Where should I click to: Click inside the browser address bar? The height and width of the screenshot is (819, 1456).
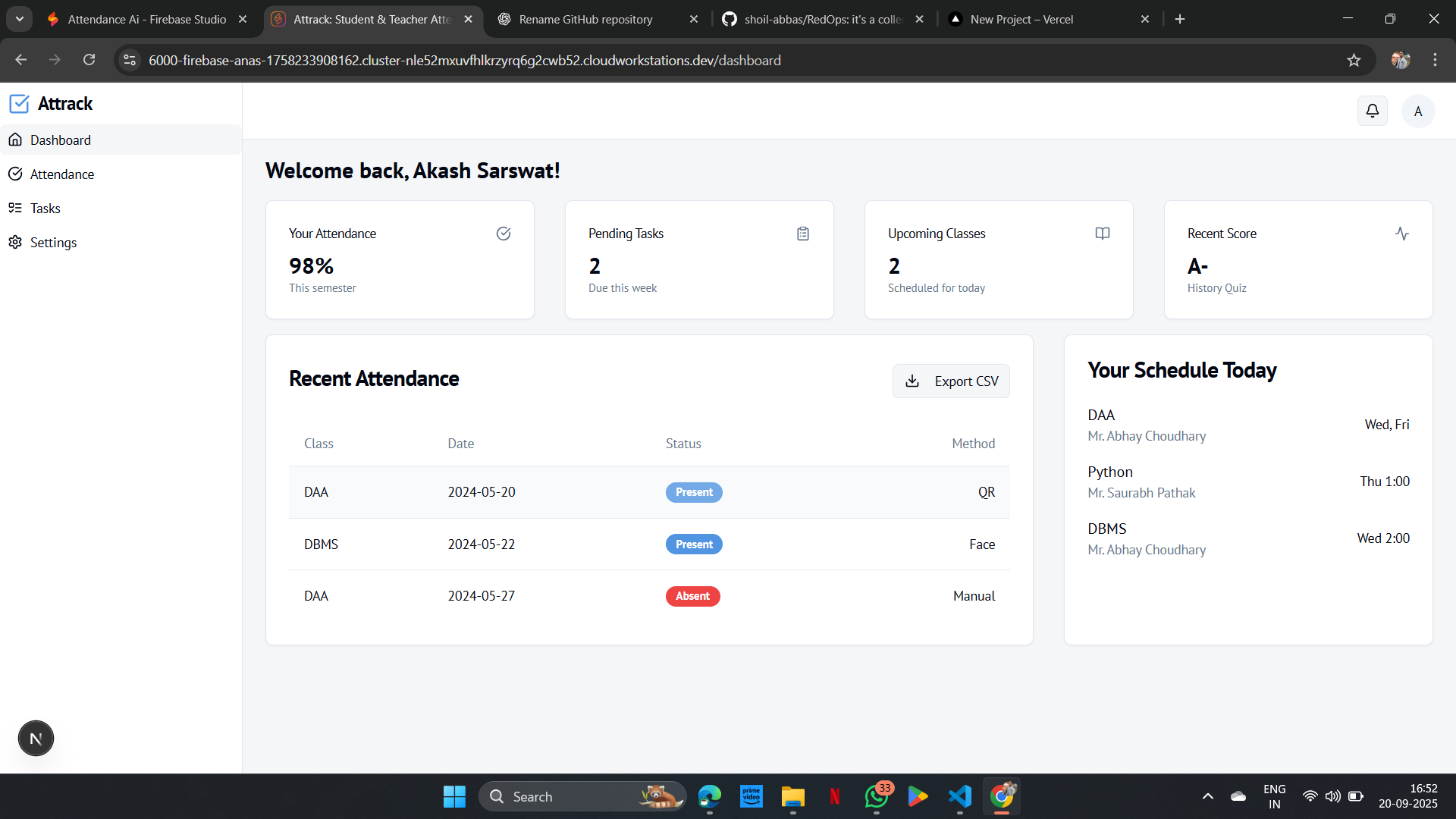pos(531,60)
